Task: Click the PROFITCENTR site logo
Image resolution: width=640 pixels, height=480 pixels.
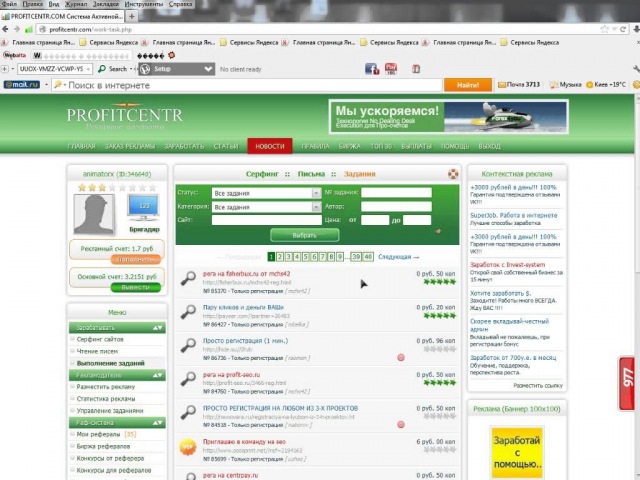Action: [x=124, y=116]
